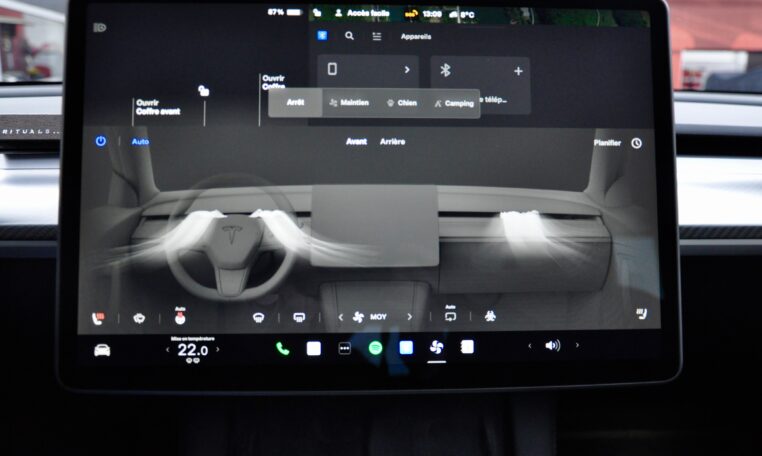The width and height of the screenshot is (762, 456).
Task: Select the Arrêt climate keep mode
Action: pyautogui.click(x=295, y=103)
